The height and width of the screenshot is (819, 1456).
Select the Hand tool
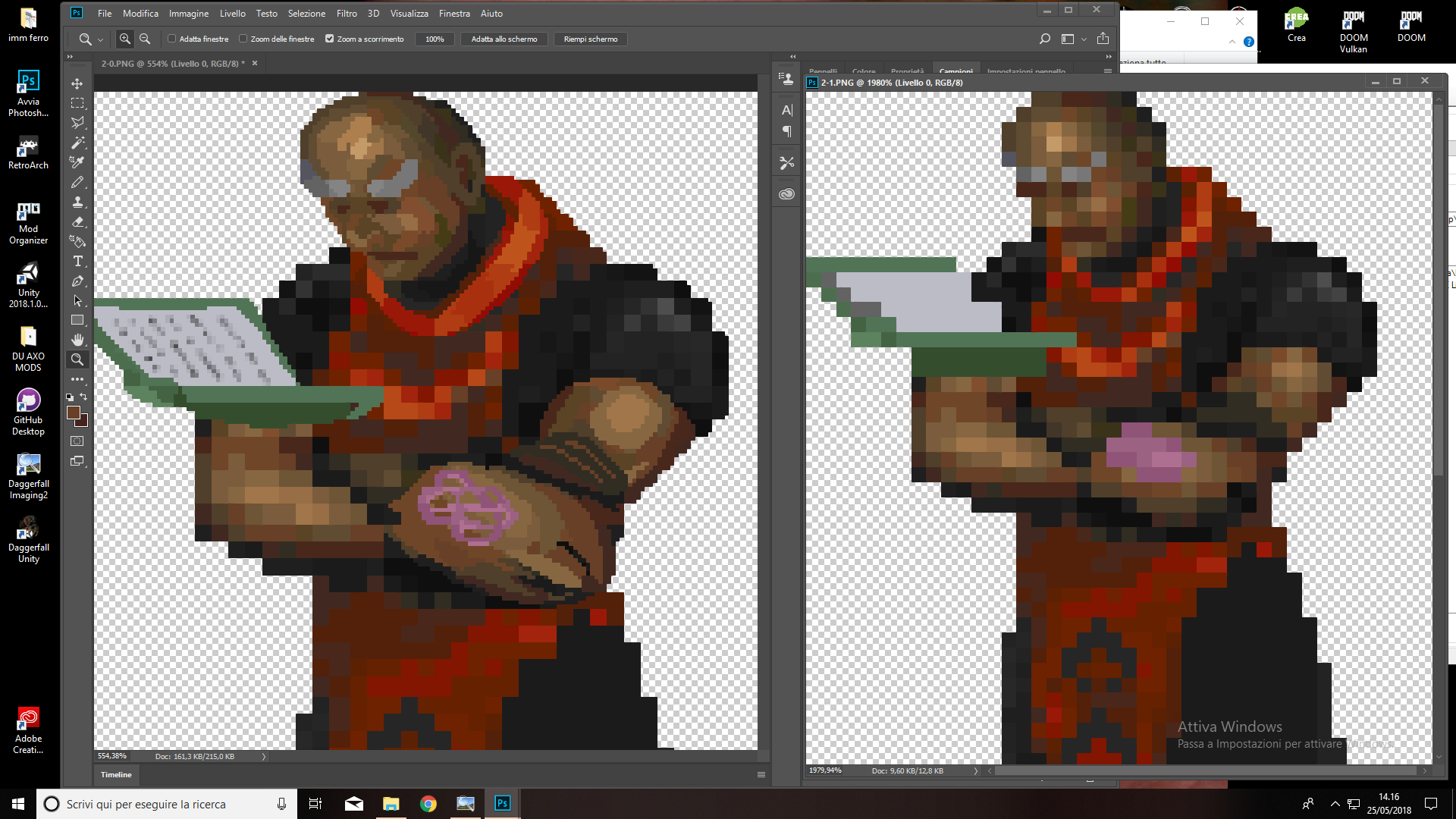(x=77, y=340)
